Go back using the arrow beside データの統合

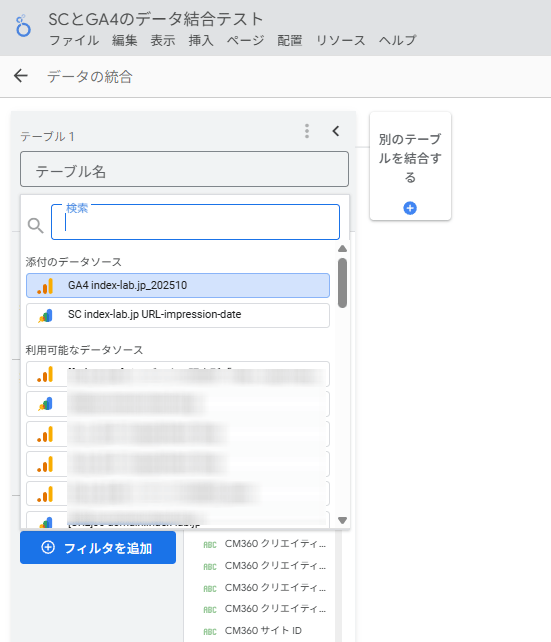click(20, 76)
